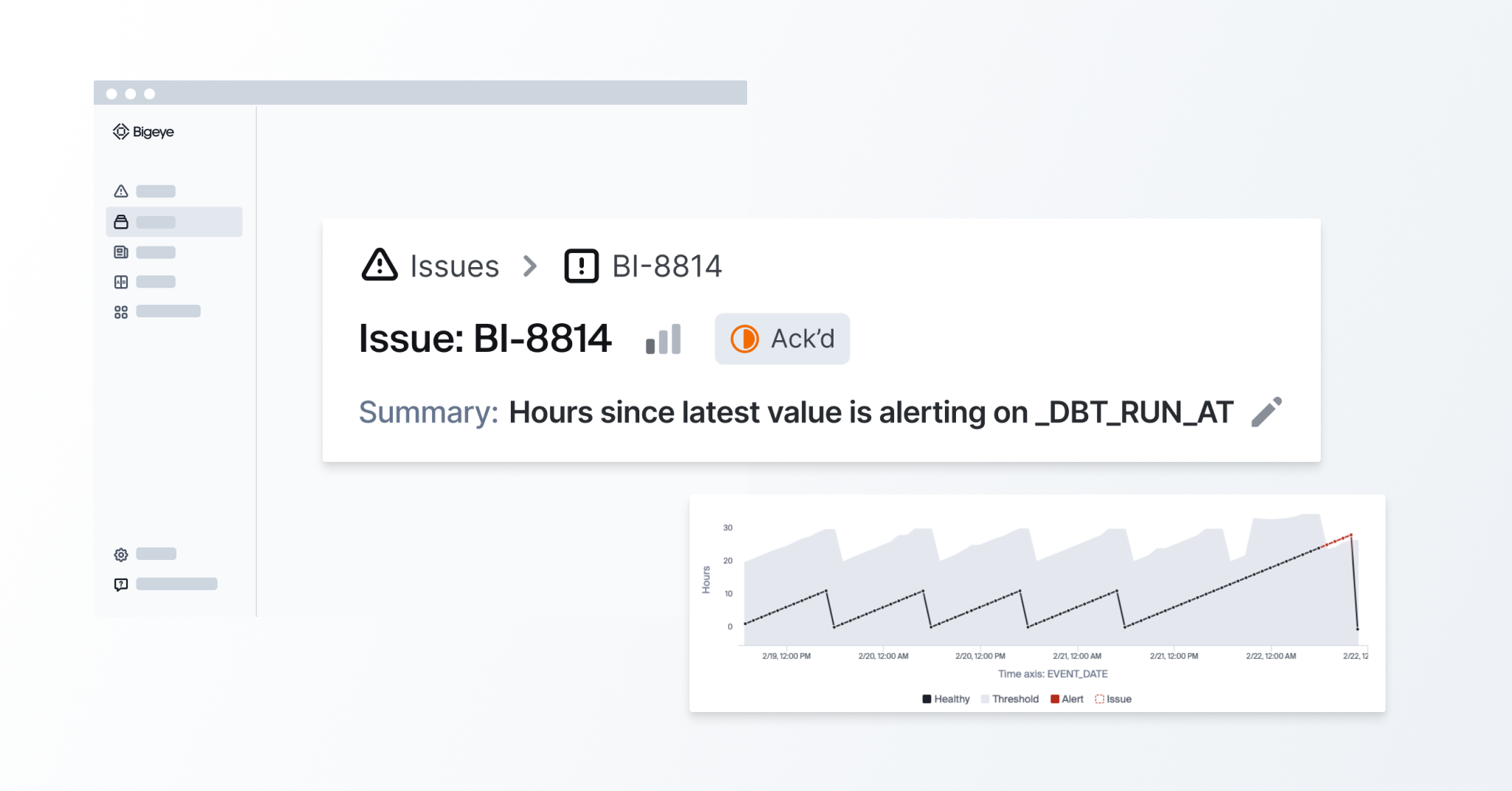This screenshot has height=791, width=1512.
Task: Toggle the Healthy series in the chart legend
Action: (x=946, y=699)
